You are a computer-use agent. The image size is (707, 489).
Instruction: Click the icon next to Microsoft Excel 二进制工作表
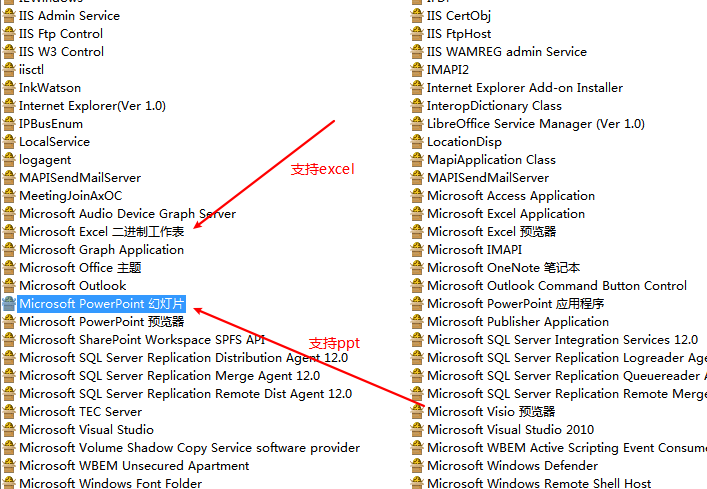pyautogui.click(x=9, y=232)
